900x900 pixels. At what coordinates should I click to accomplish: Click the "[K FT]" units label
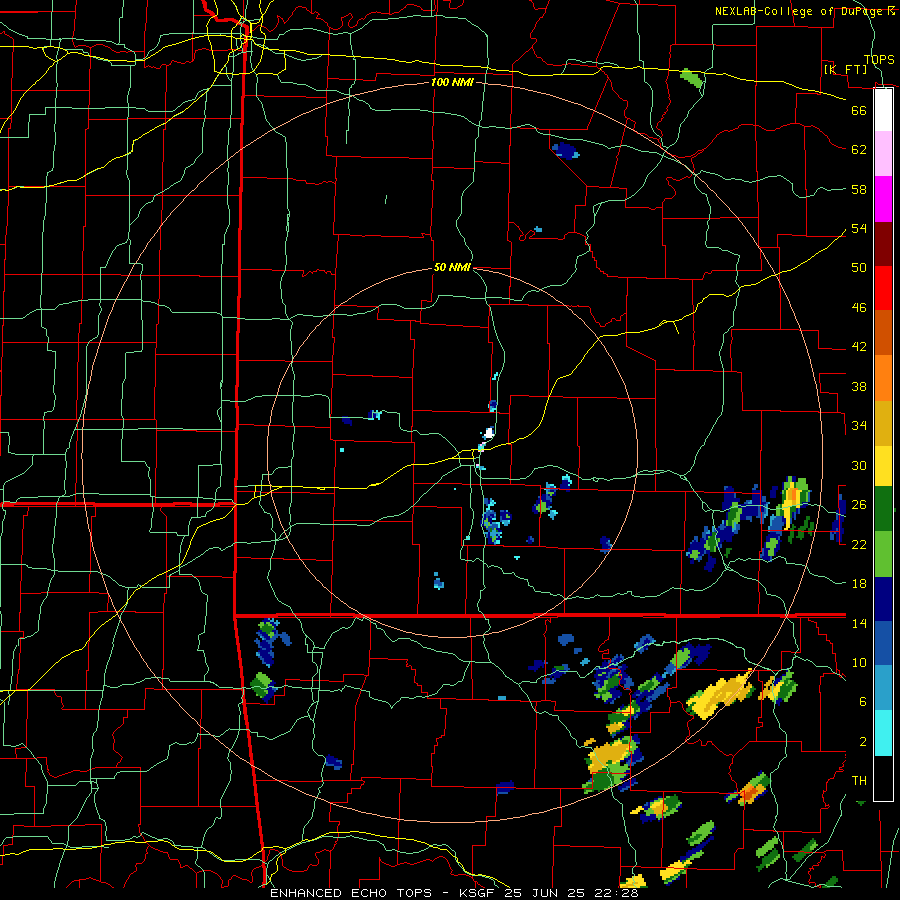845,69
